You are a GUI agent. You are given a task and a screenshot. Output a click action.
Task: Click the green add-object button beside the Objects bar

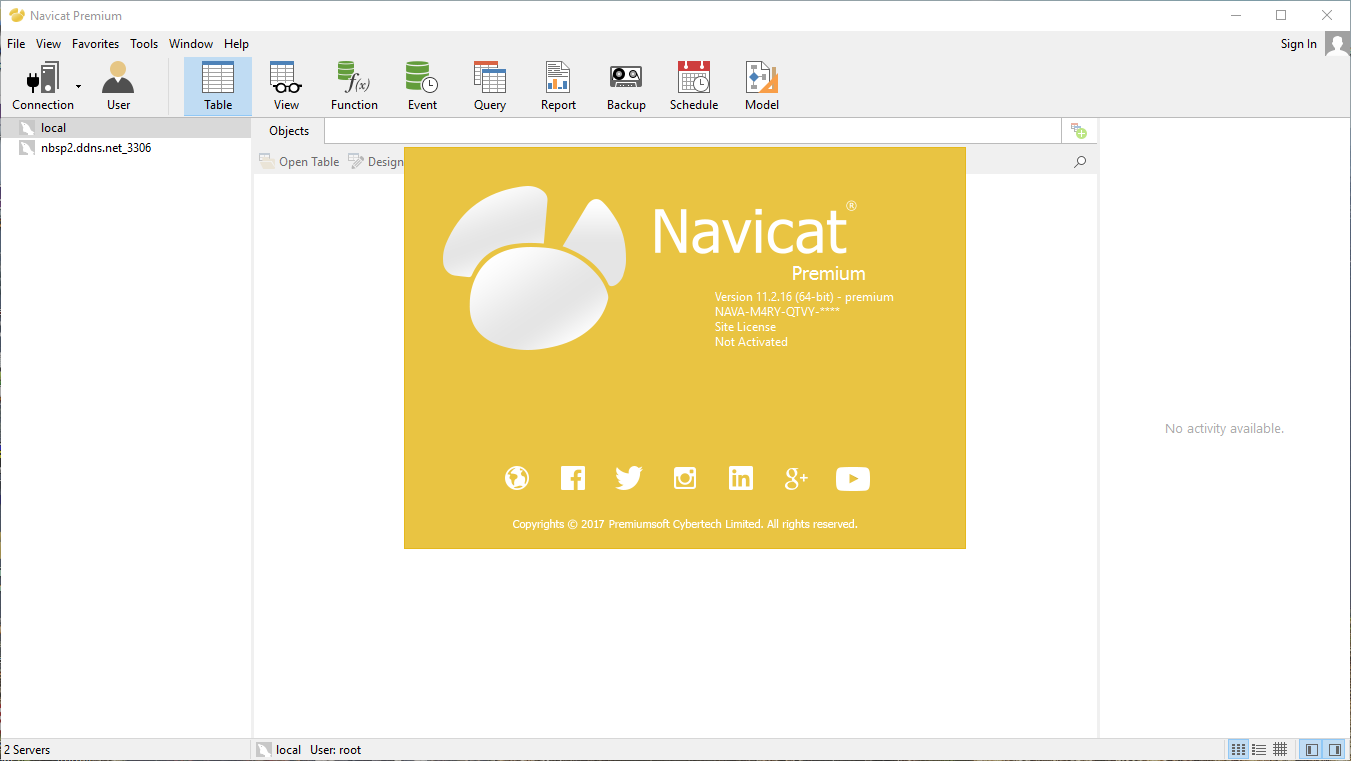click(x=1078, y=130)
